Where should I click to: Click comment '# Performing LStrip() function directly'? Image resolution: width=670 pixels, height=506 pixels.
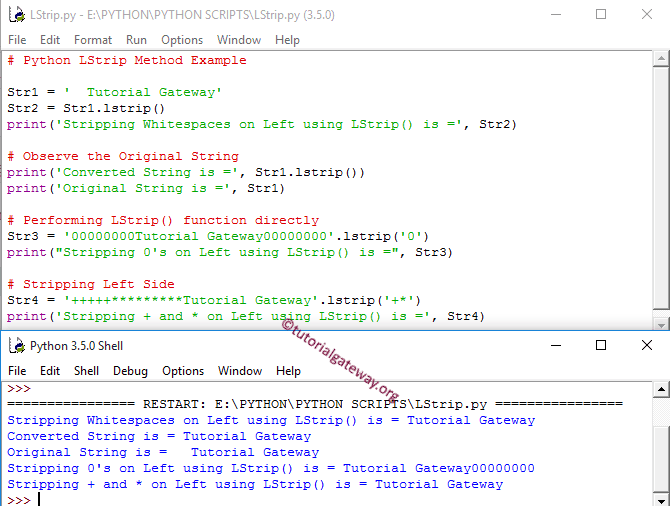click(x=163, y=221)
